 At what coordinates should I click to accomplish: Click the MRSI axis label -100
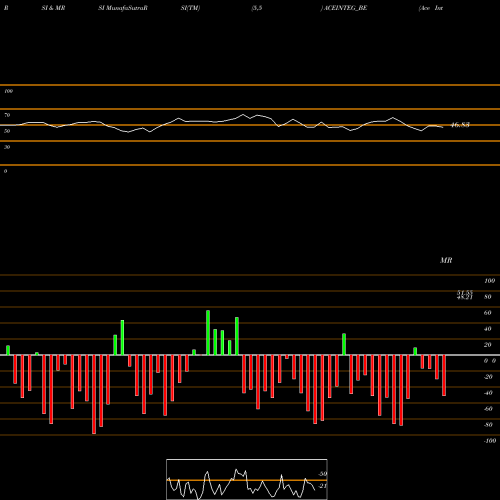[x=489, y=441]
